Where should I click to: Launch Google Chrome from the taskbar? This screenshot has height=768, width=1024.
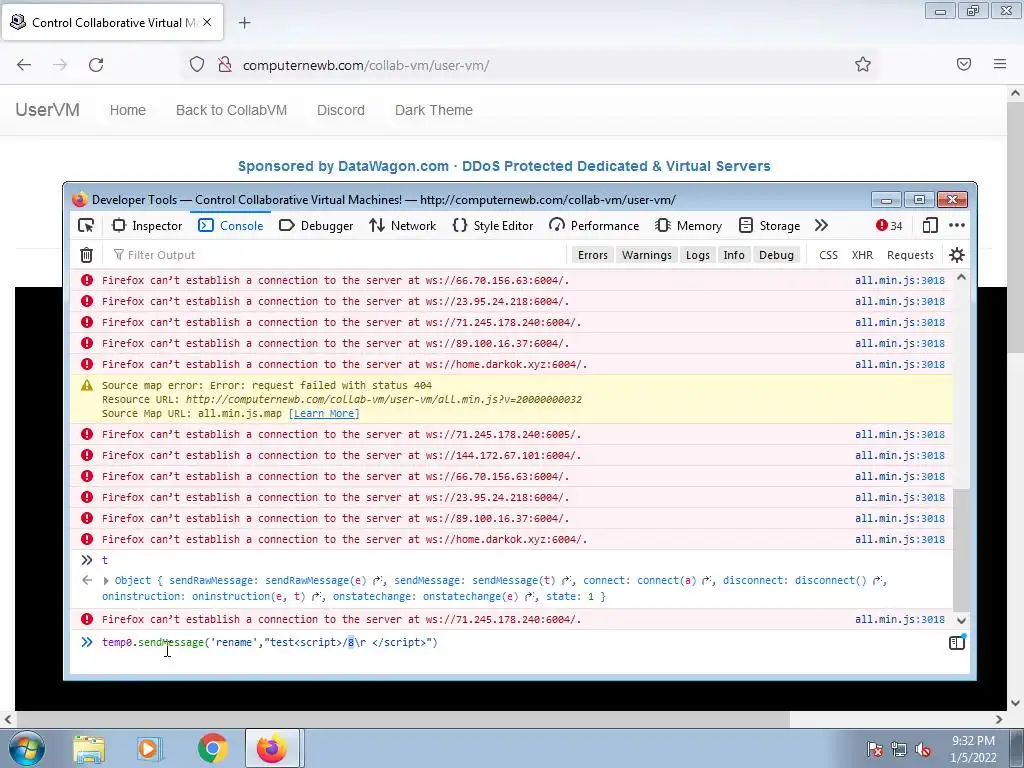tap(212, 748)
